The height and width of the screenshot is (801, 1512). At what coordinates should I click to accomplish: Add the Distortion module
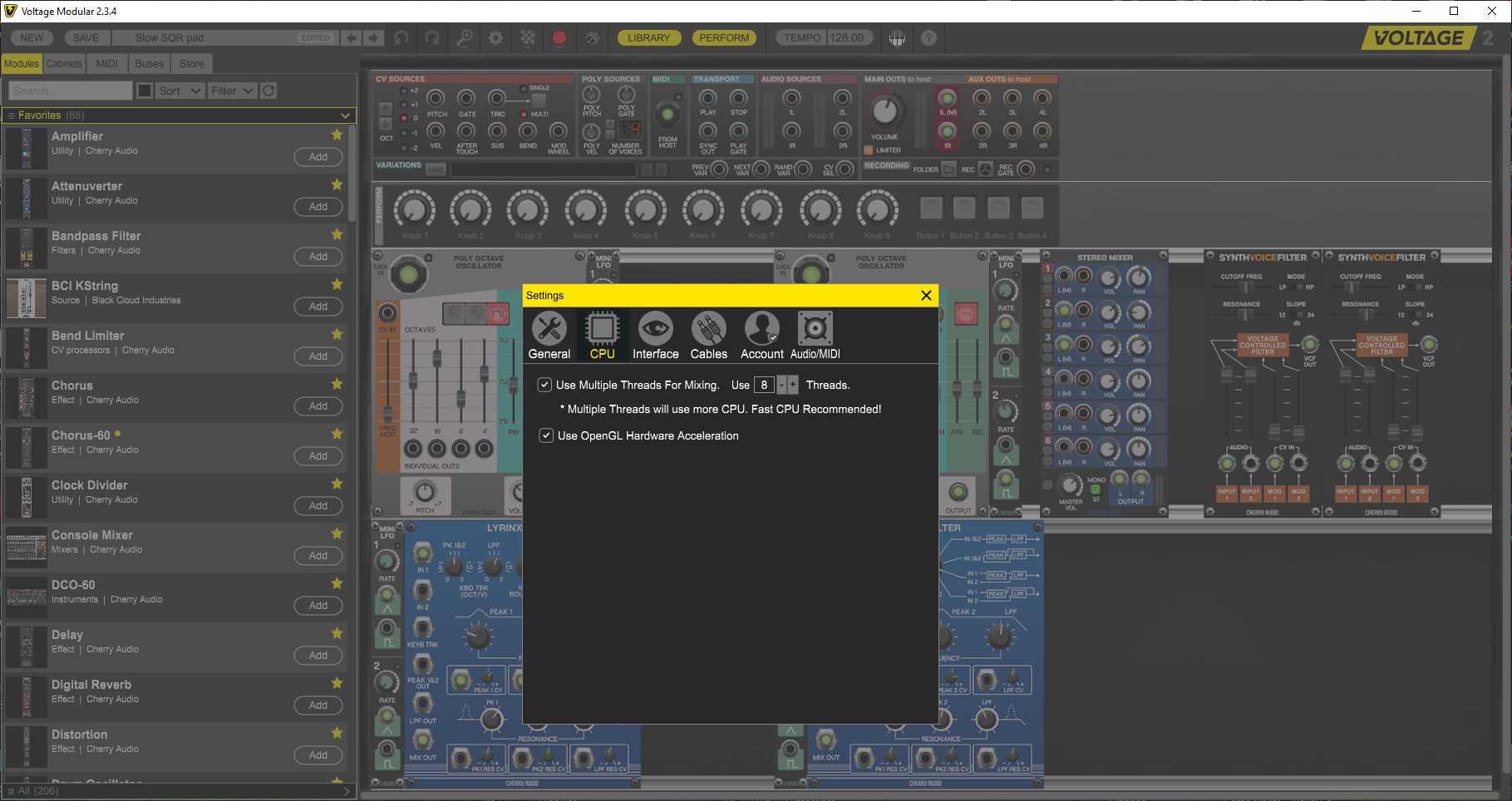click(x=318, y=755)
